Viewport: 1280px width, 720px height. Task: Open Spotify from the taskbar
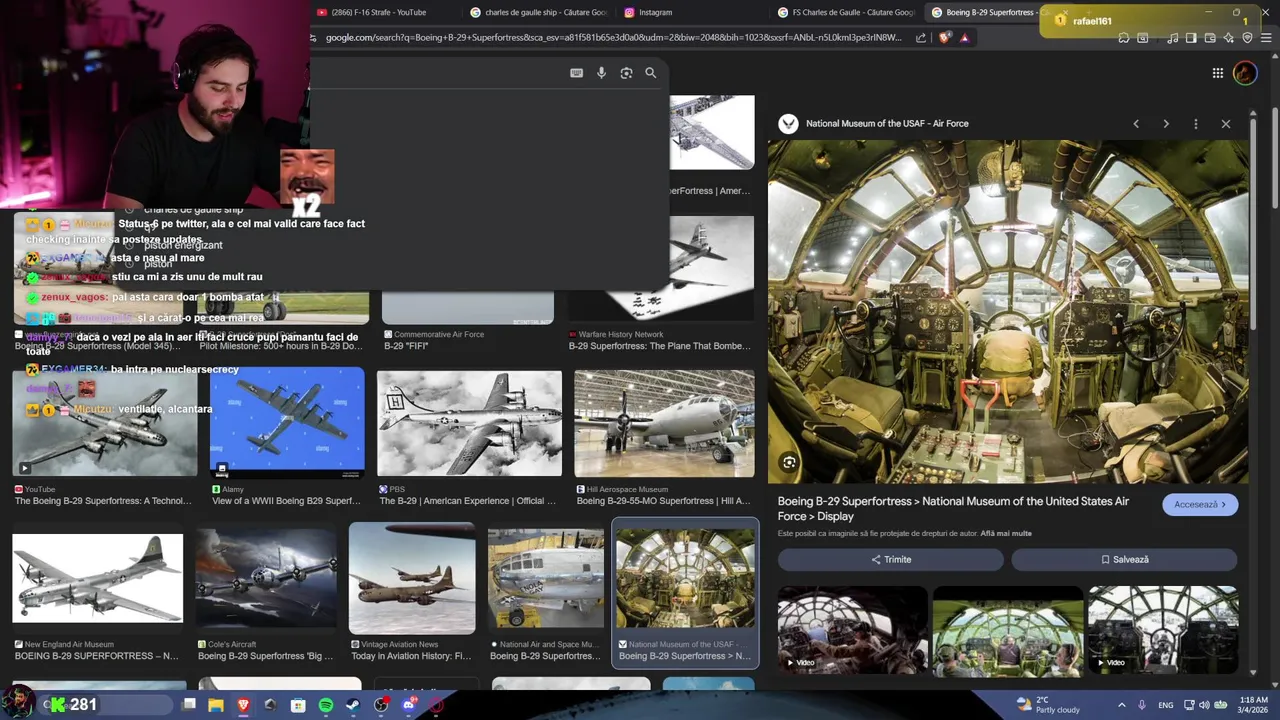[x=326, y=705]
